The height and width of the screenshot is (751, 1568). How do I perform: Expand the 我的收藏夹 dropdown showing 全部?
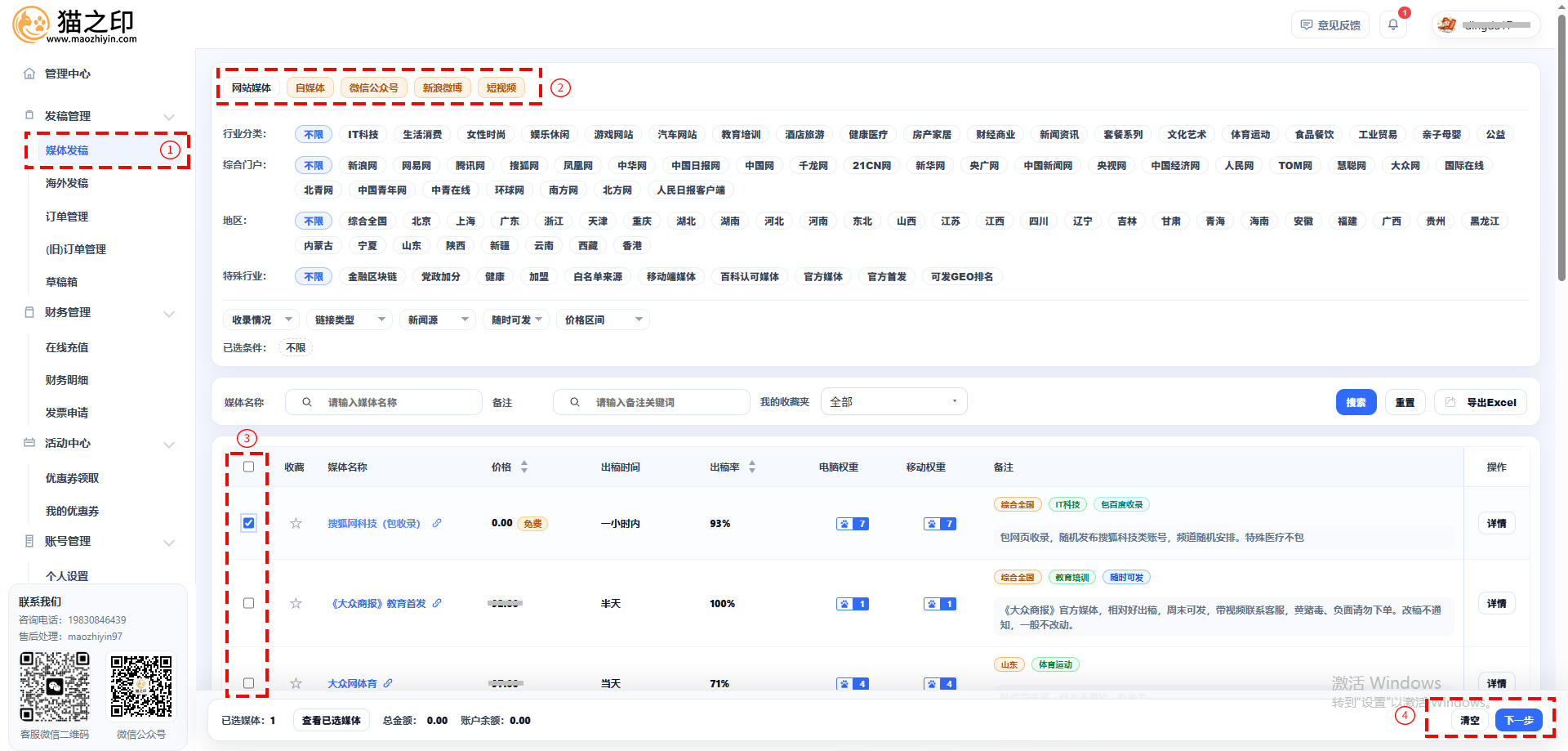[x=893, y=402]
